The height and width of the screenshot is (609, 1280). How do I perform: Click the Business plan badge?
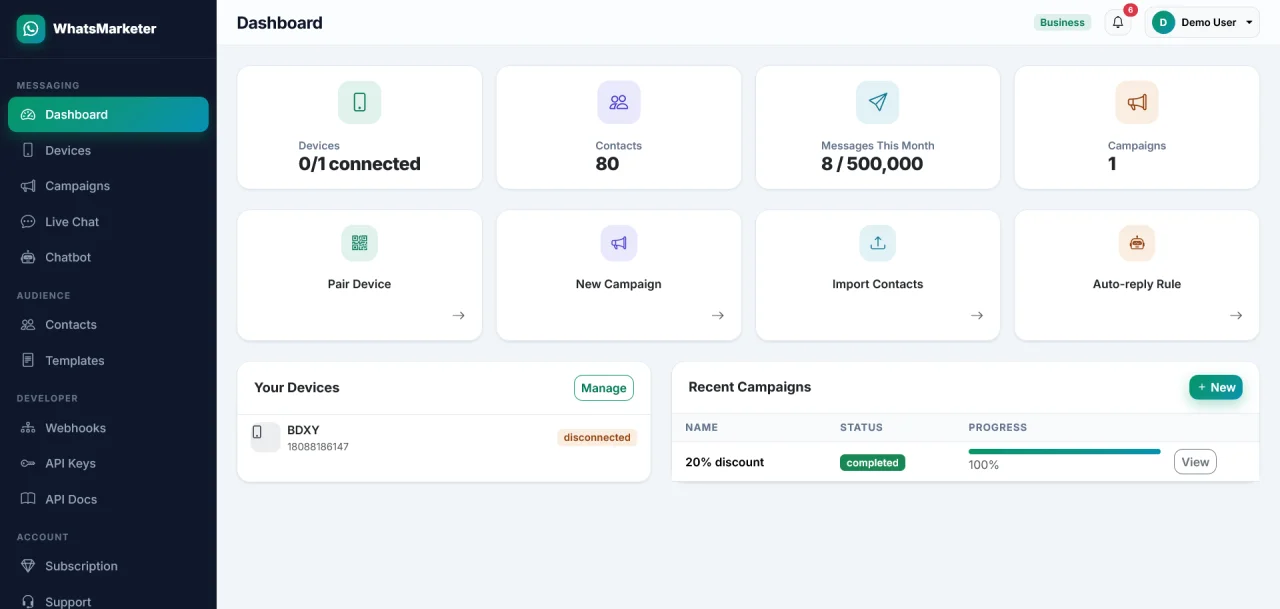tap(1062, 22)
